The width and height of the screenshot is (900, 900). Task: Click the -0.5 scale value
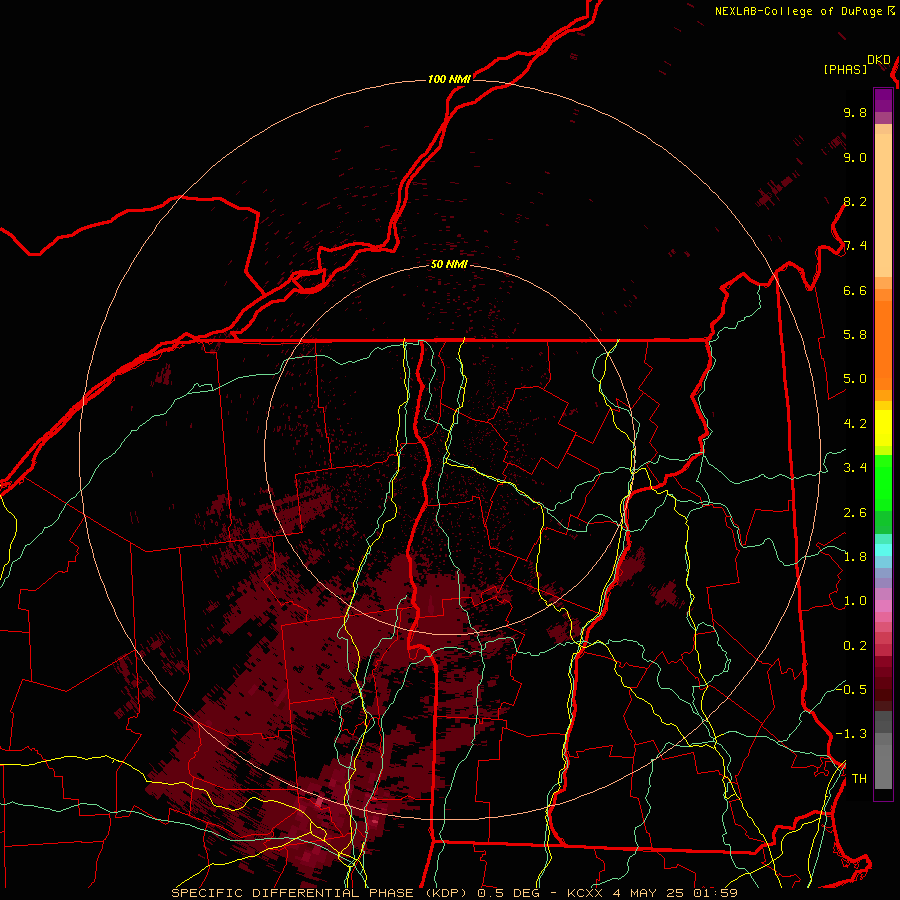(851, 689)
